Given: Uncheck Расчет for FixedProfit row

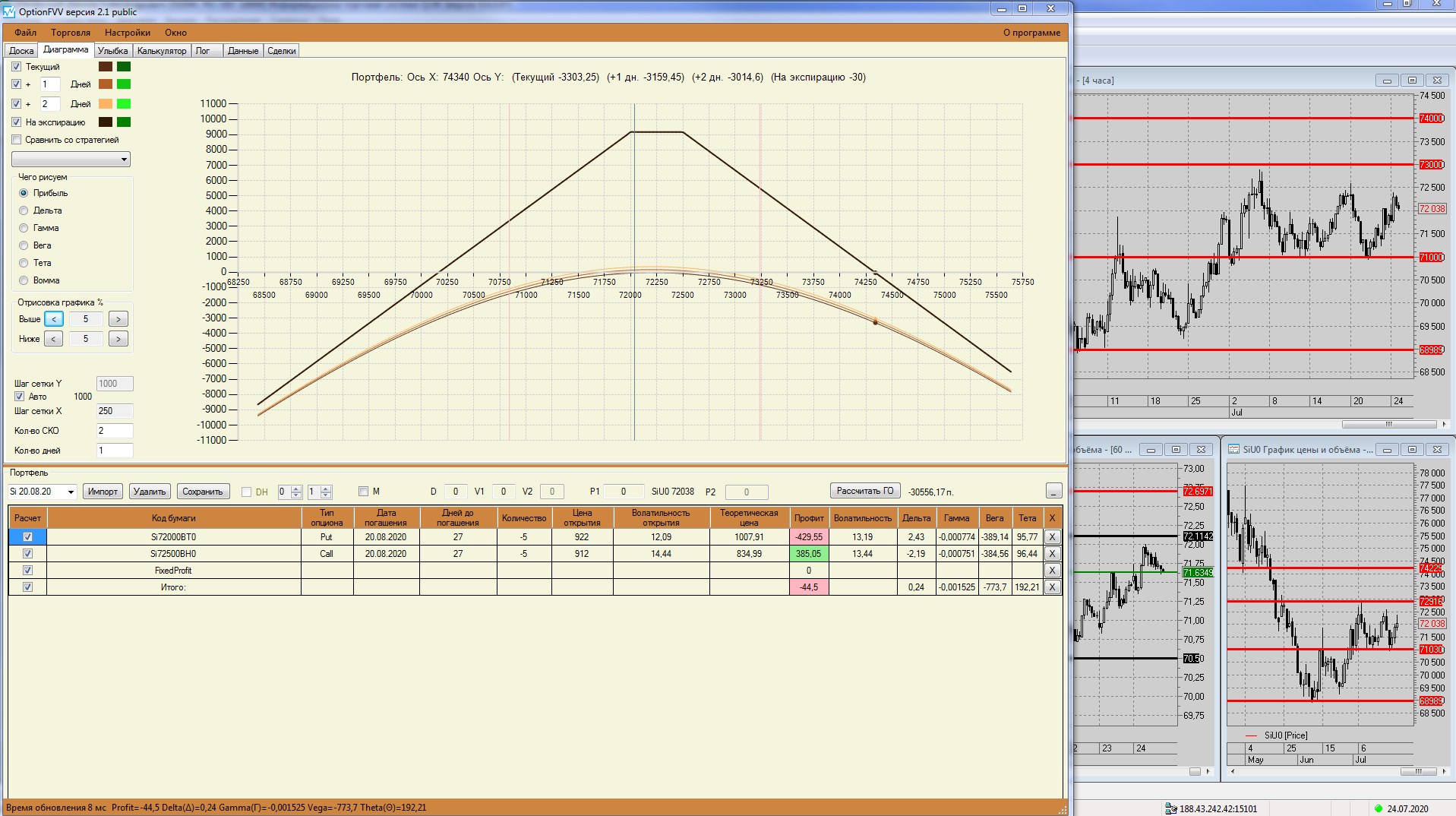Looking at the screenshot, I should pyautogui.click(x=28, y=571).
